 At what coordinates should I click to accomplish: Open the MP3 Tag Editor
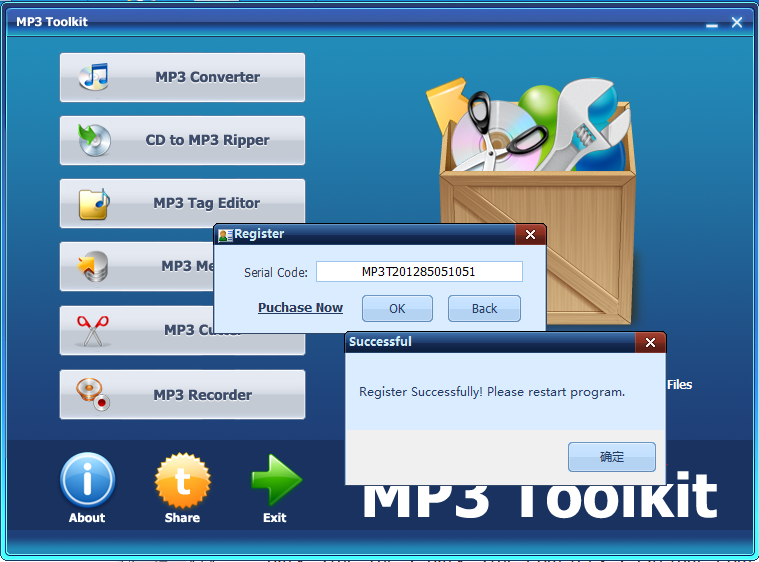182,203
